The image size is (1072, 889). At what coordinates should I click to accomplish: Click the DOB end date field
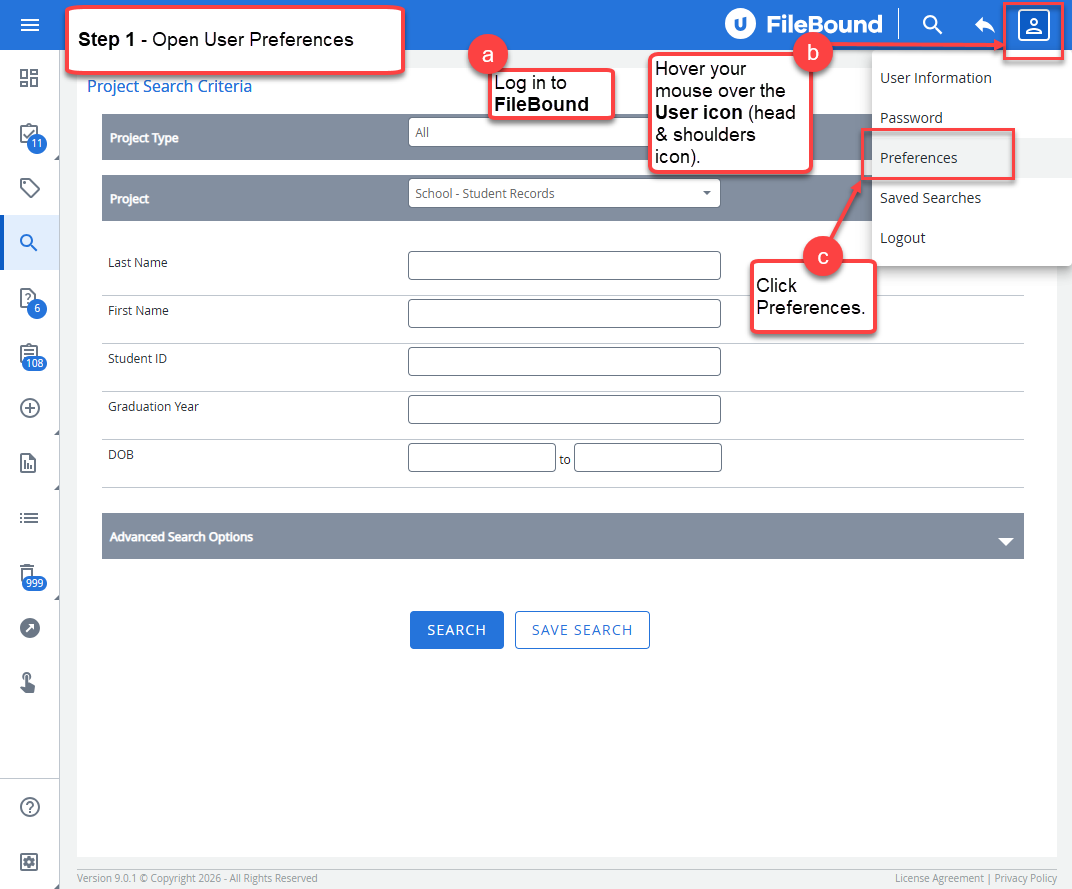pyautogui.click(x=647, y=457)
